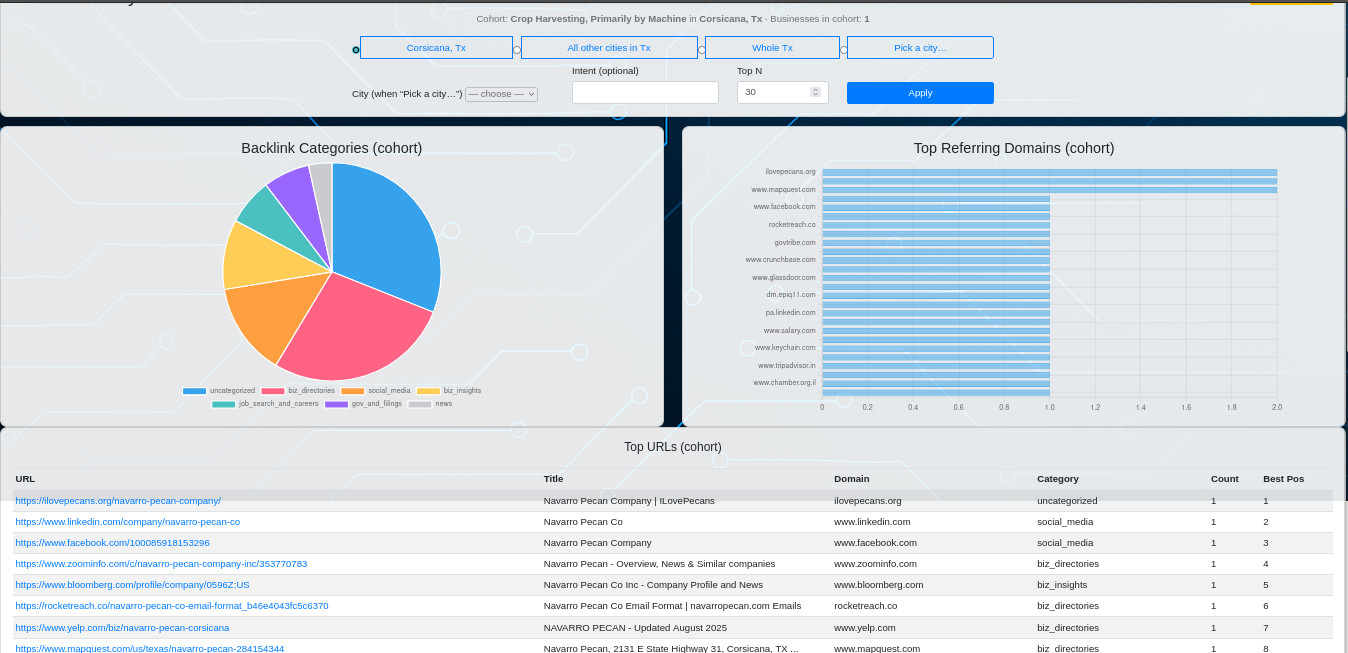
Task: Click inside the Intent (optional) input field
Action: 645,92
